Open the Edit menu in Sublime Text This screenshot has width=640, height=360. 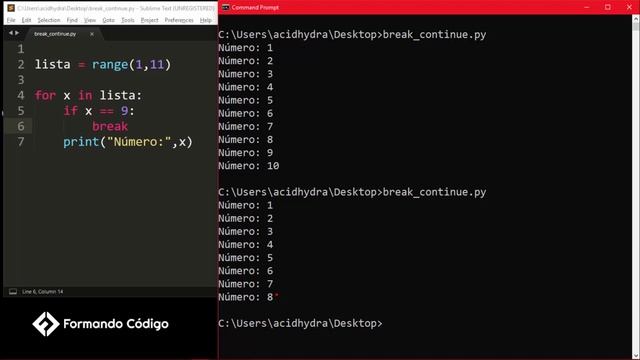[27, 20]
